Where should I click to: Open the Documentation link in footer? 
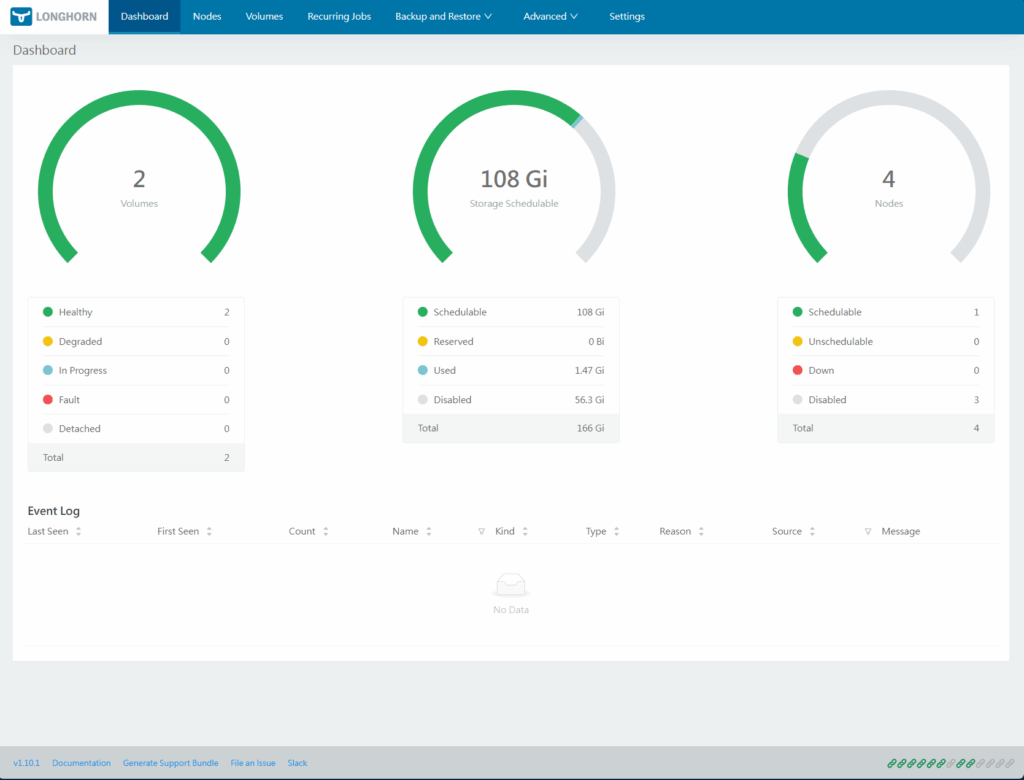[81, 763]
